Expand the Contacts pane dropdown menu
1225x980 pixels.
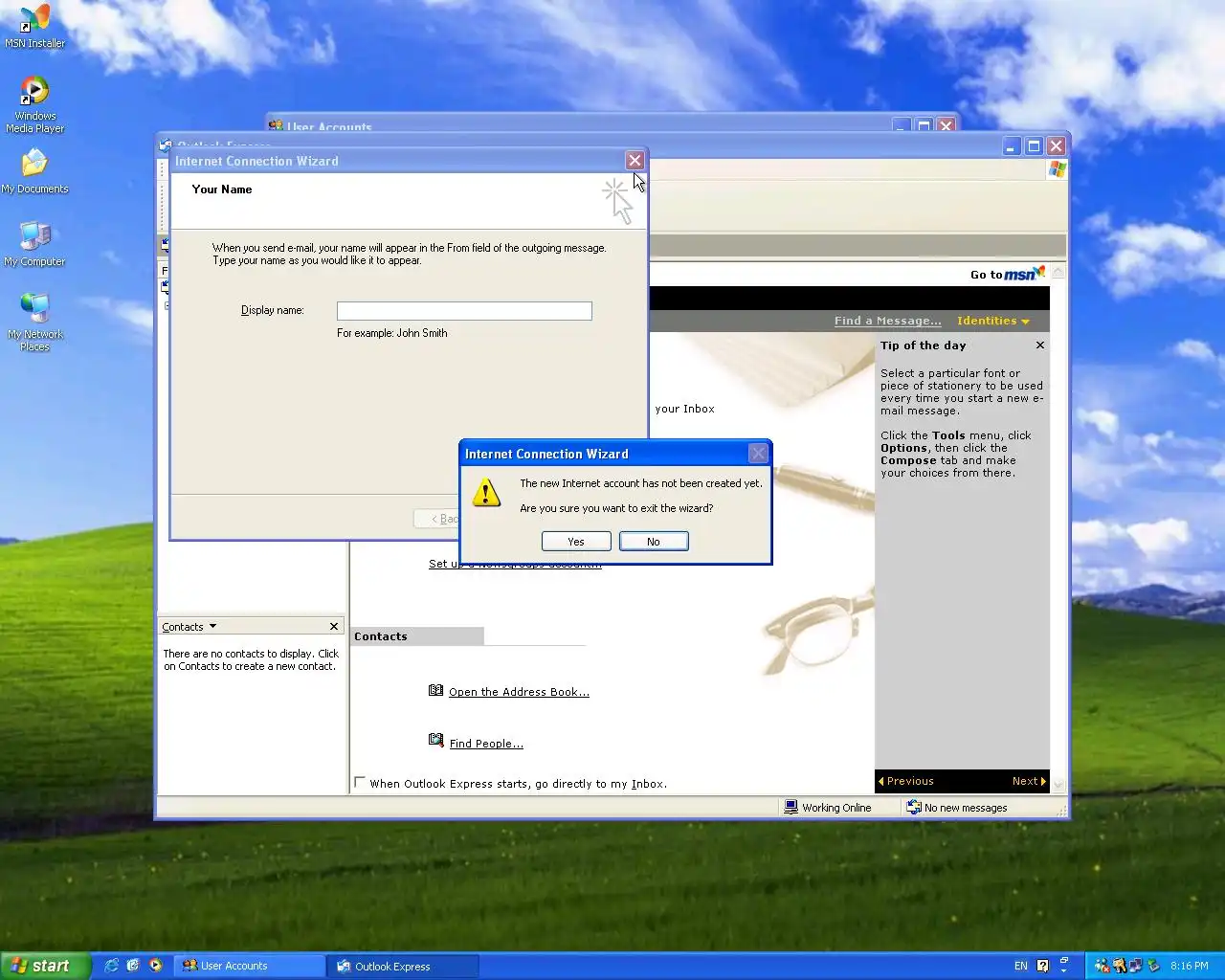[212, 626]
